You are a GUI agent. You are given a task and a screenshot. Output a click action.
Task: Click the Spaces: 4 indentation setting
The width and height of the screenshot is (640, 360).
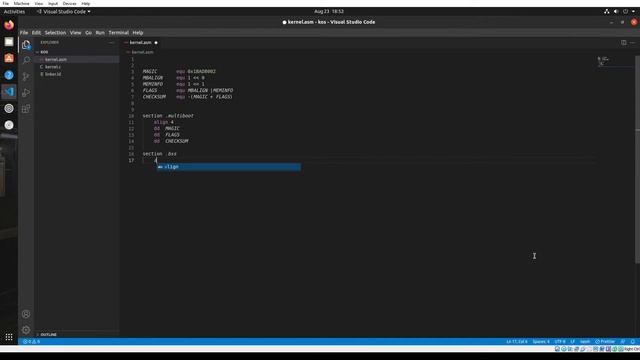pyautogui.click(x=541, y=342)
